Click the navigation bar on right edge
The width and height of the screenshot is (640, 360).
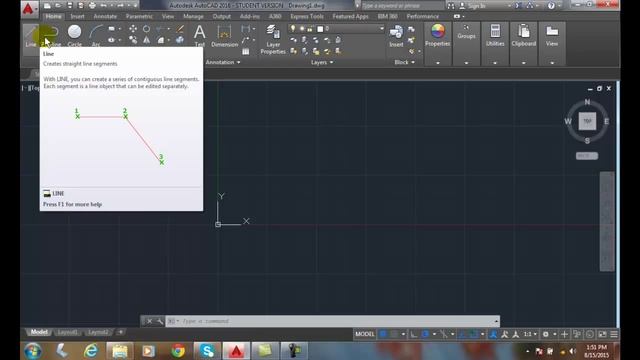click(607, 222)
